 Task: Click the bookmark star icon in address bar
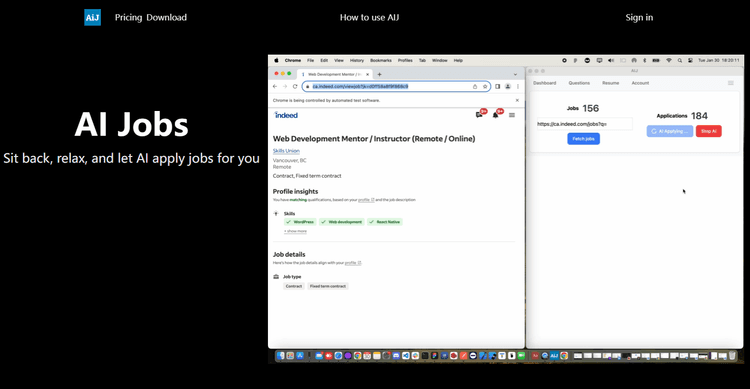pos(485,87)
